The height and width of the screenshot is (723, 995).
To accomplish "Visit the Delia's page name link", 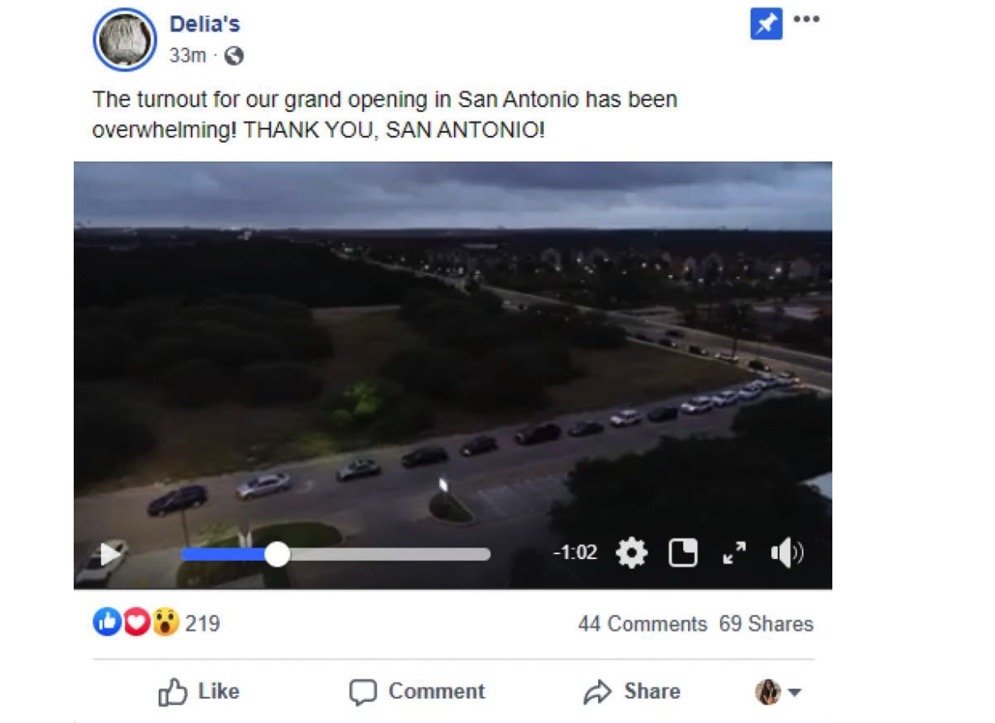I will pyautogui.click(x=204, y=24).
